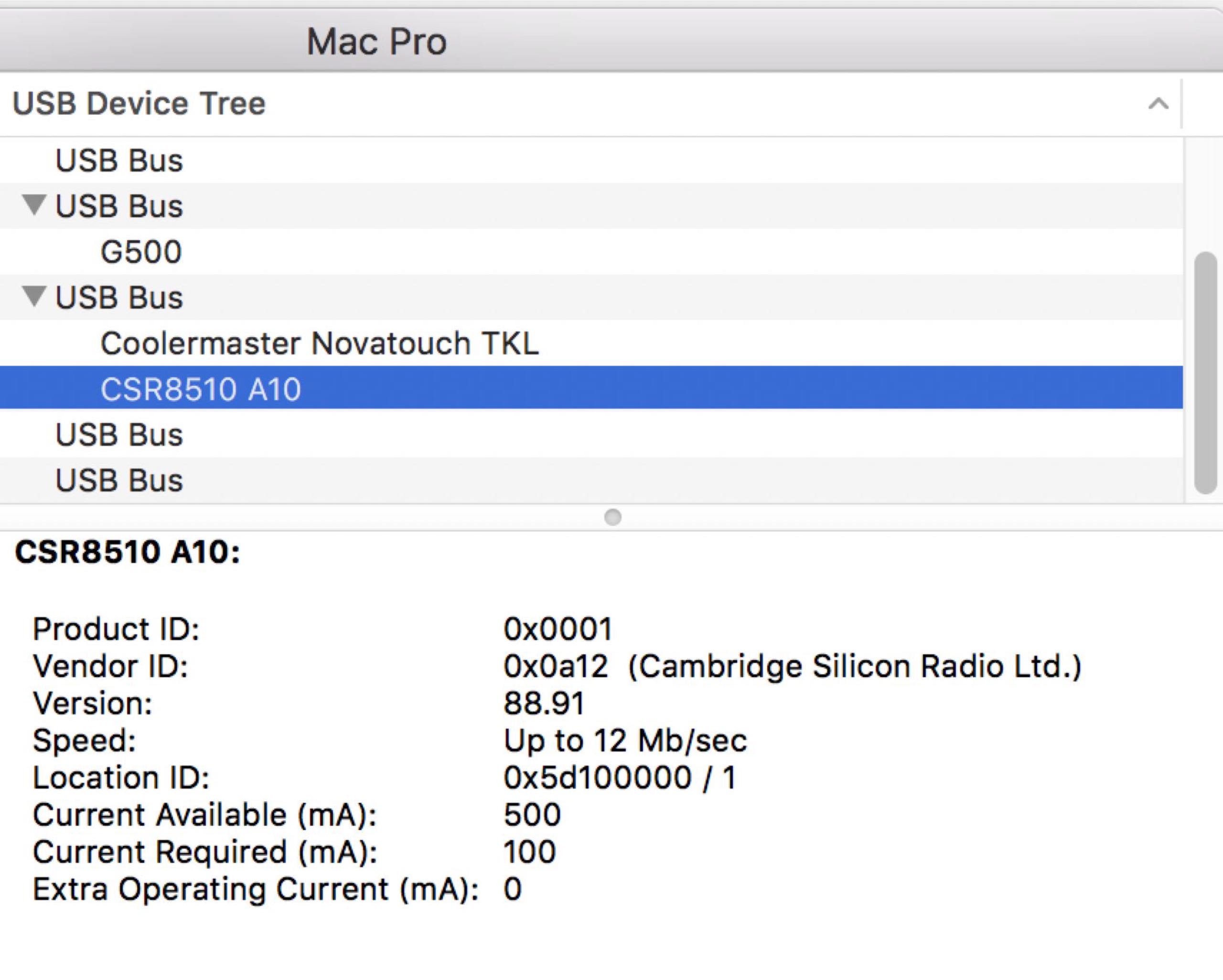Select the highlighted CSR8510 A10 row
The image size is (1223, 980).
pos(200,389)
